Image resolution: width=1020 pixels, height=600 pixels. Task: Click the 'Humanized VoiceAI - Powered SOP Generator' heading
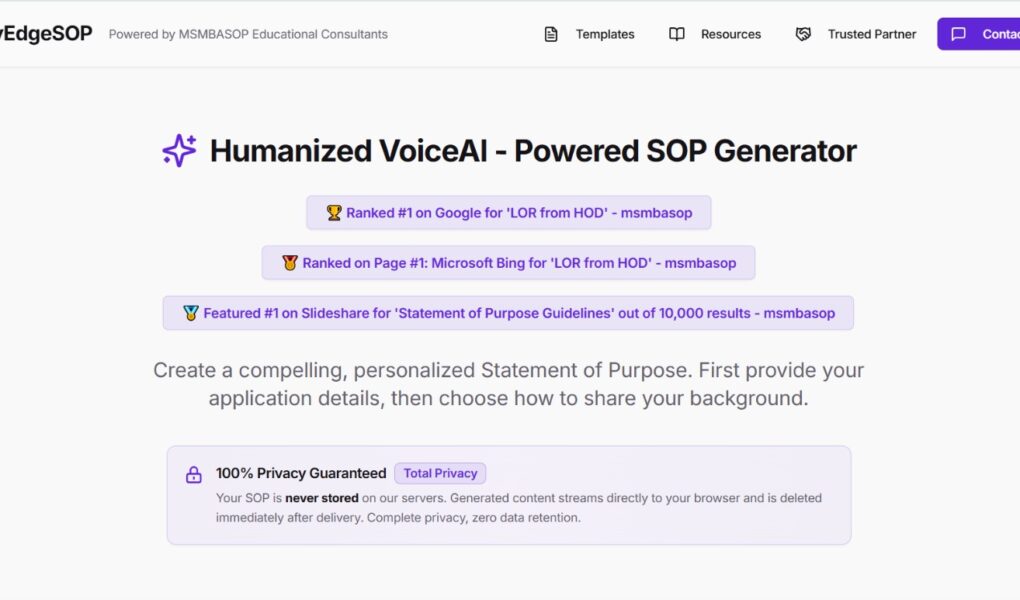click(x=533, y=151)
